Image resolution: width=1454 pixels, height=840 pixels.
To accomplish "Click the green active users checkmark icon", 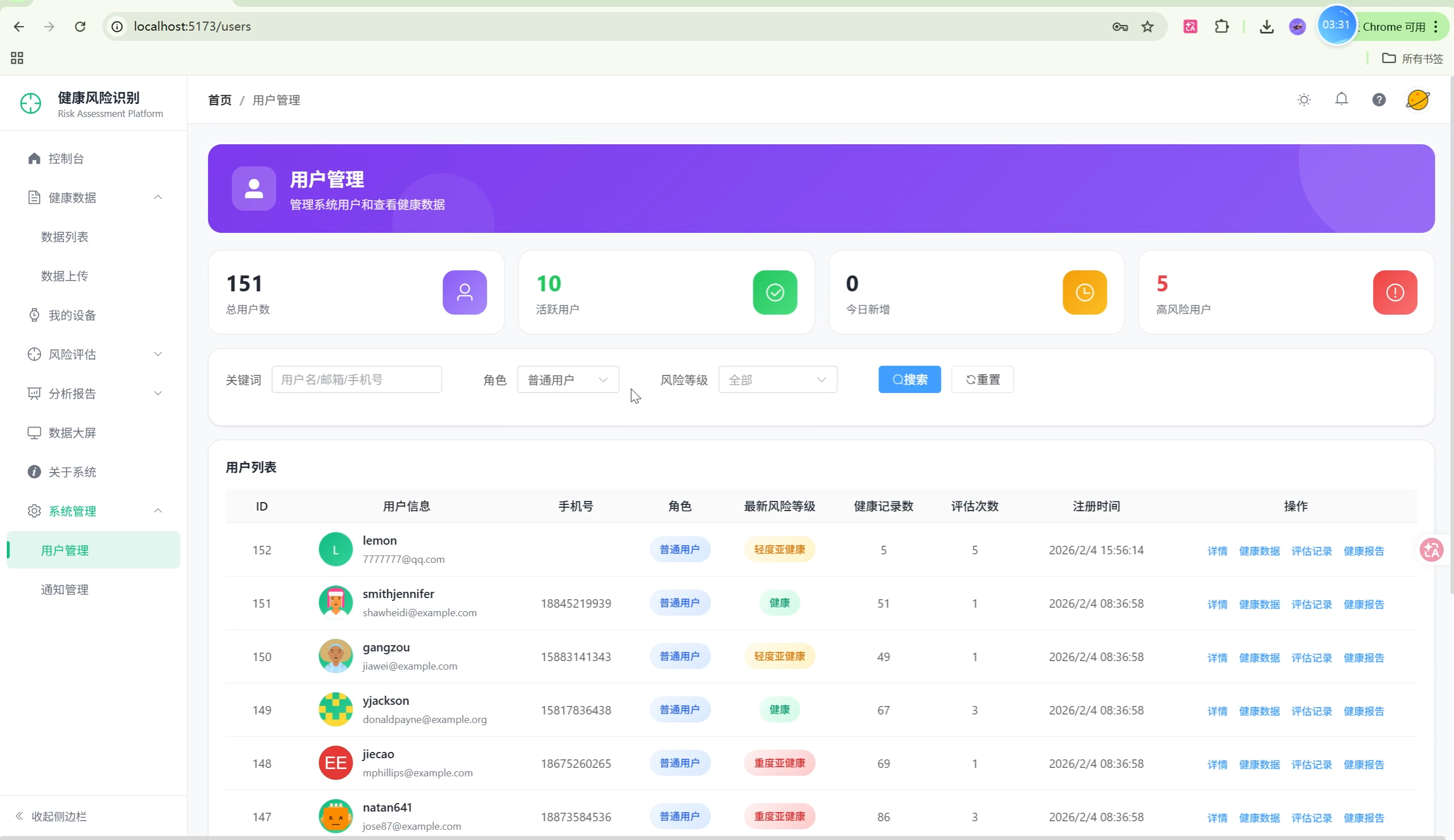I will [x=774, y=292].
